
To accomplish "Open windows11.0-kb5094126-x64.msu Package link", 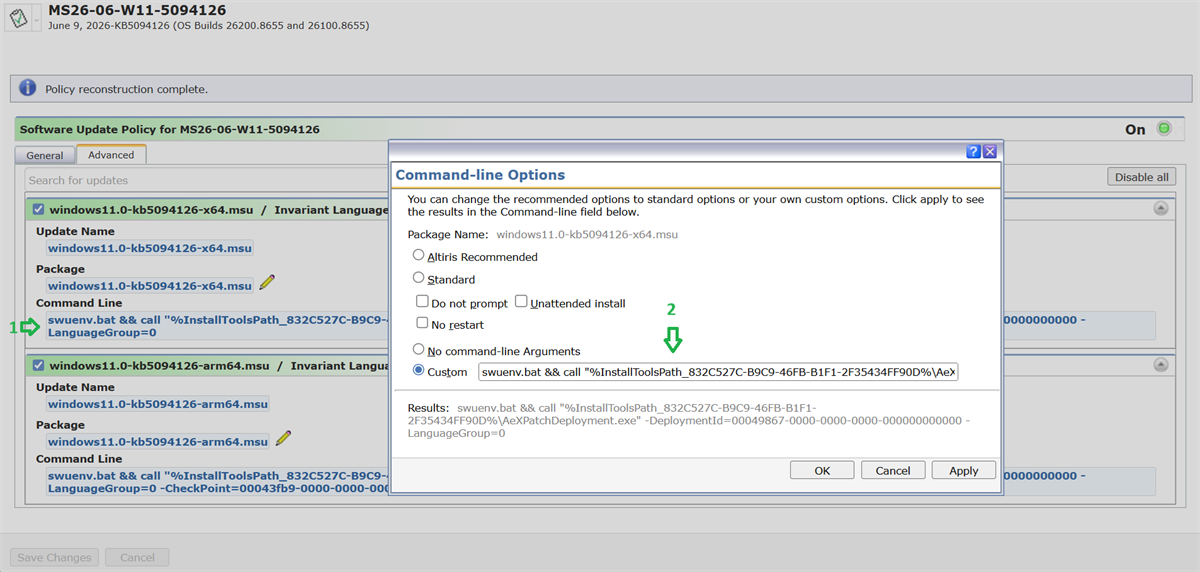I will (150, 285).
